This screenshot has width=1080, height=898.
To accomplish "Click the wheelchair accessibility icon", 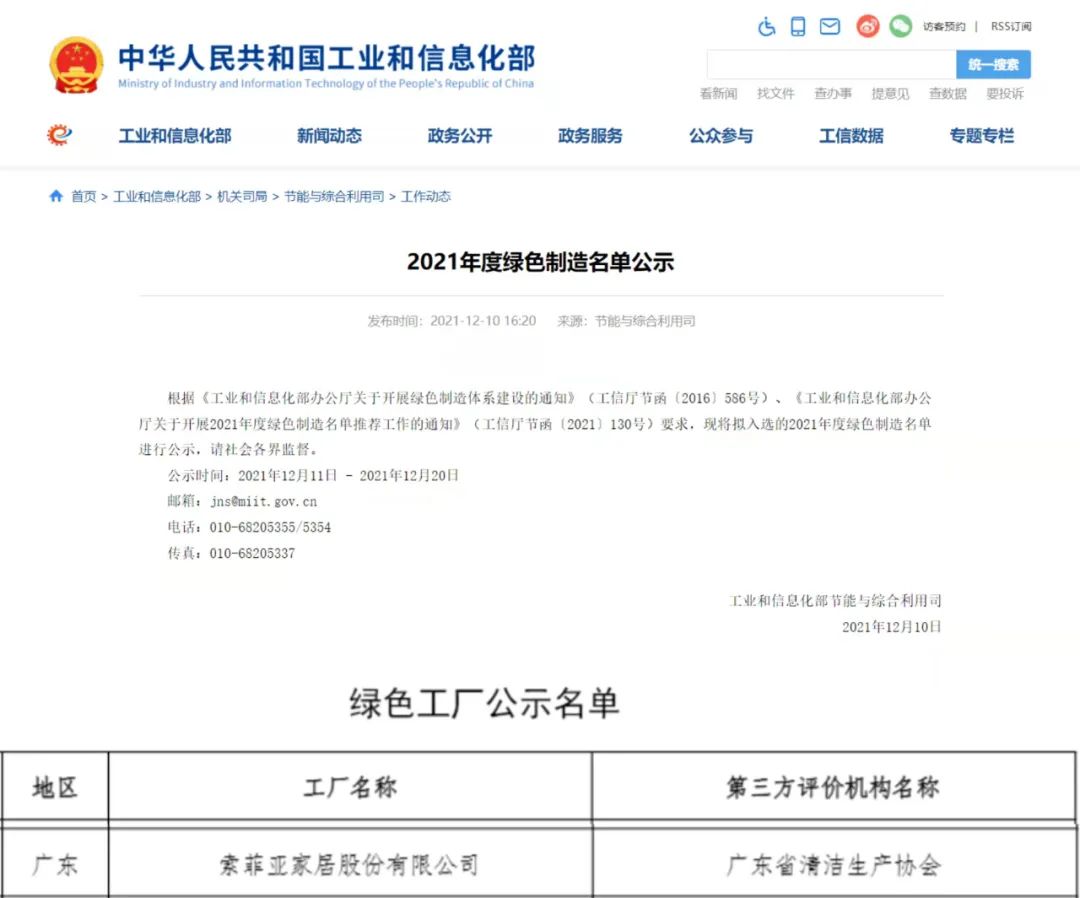I will click(767, 27).
